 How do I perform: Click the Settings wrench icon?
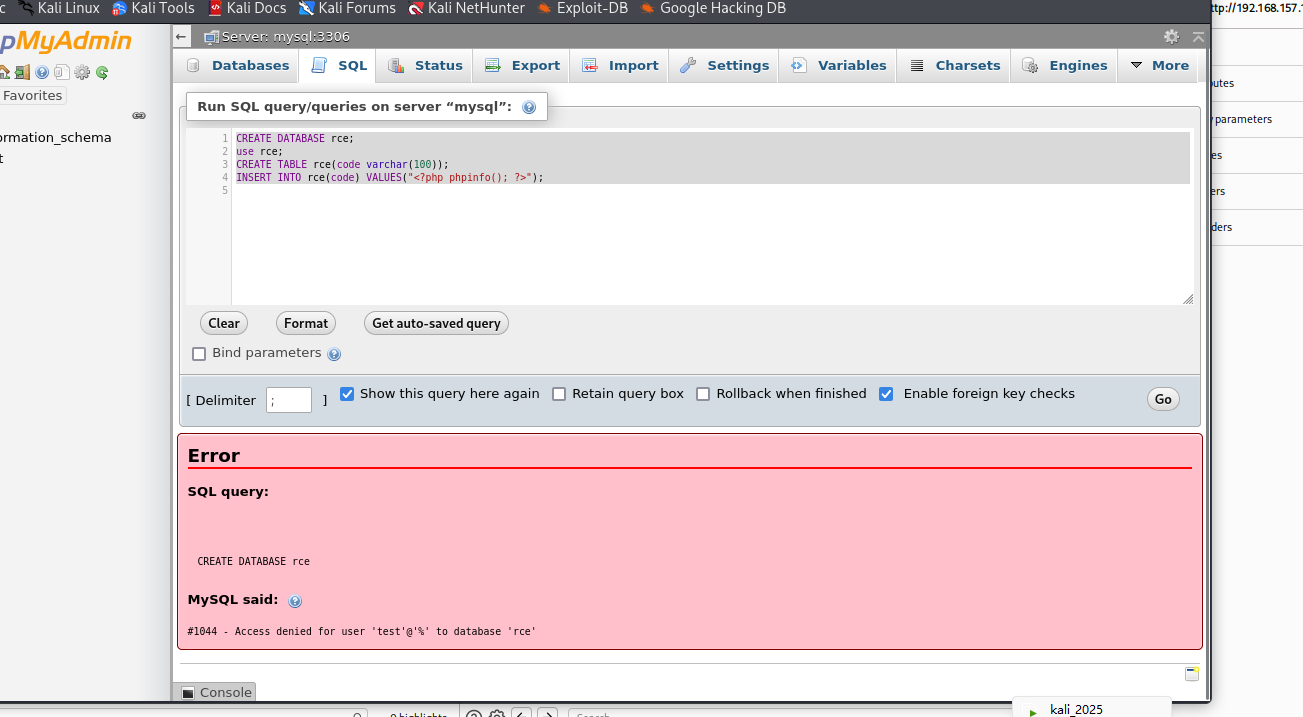[688, 66]
